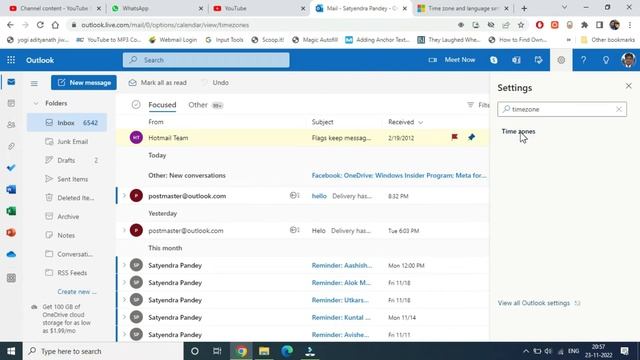The height and width of the screenshot is (360, 640).
Task: Open File Explorer from the taskbar
Action: click(x=264, y=351)
